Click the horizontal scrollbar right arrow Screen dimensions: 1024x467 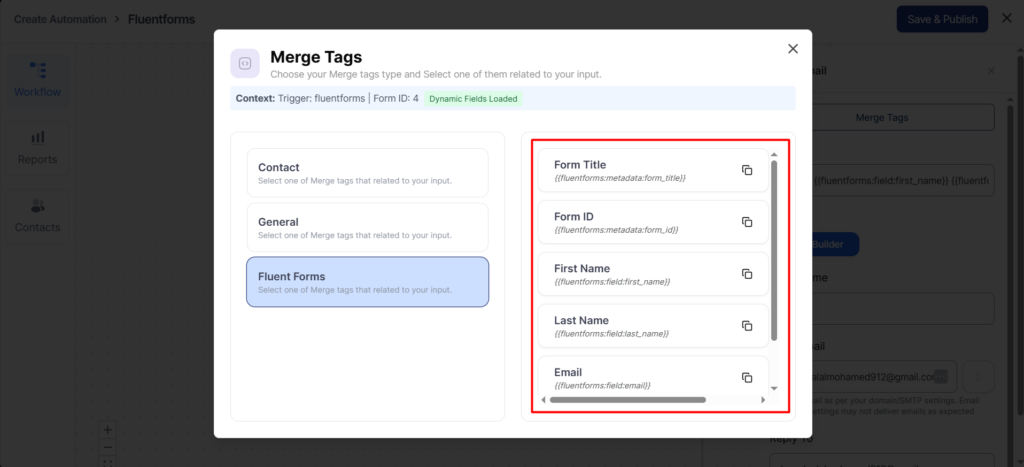763,400
